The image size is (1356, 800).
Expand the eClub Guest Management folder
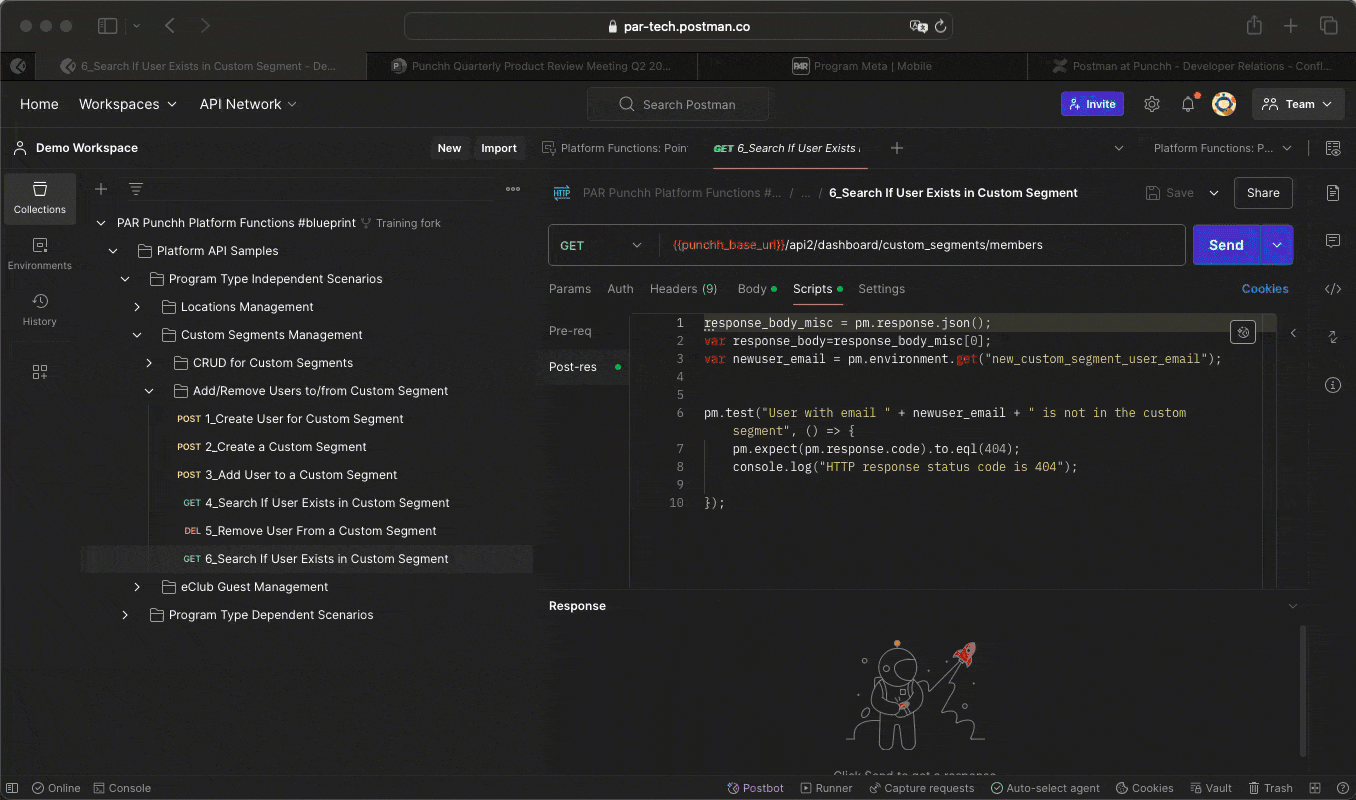click(x=137, y=587)
